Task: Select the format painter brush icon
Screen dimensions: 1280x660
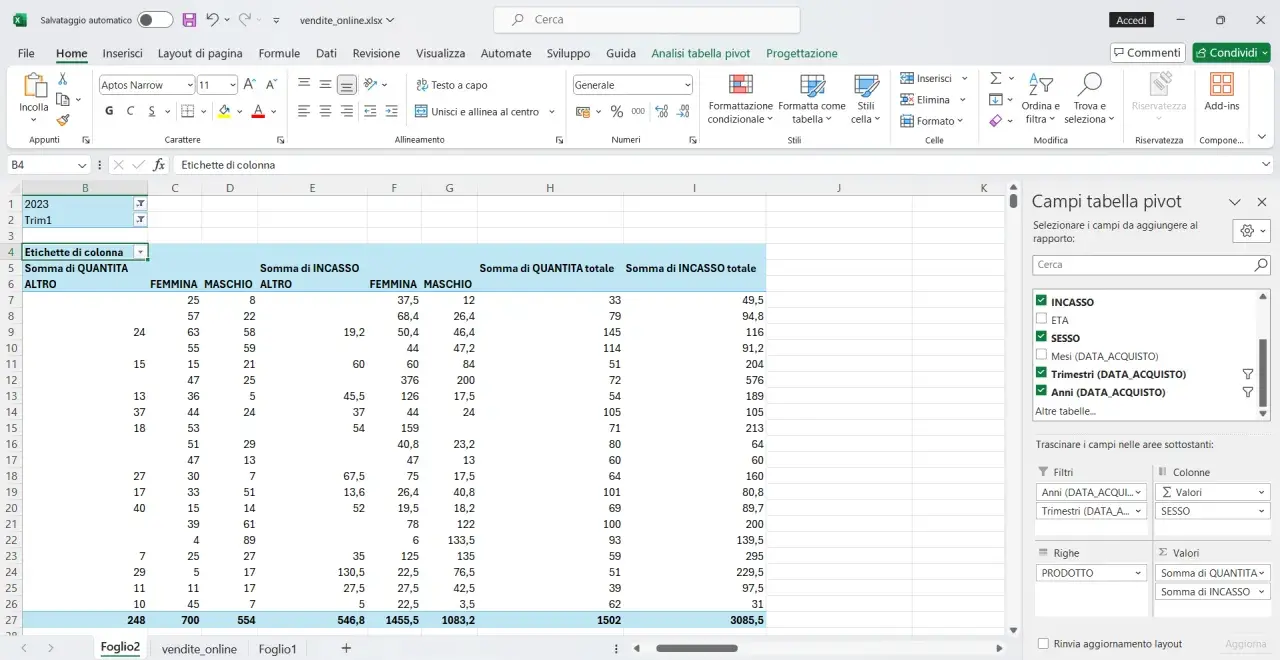Action: coord(63,120)
